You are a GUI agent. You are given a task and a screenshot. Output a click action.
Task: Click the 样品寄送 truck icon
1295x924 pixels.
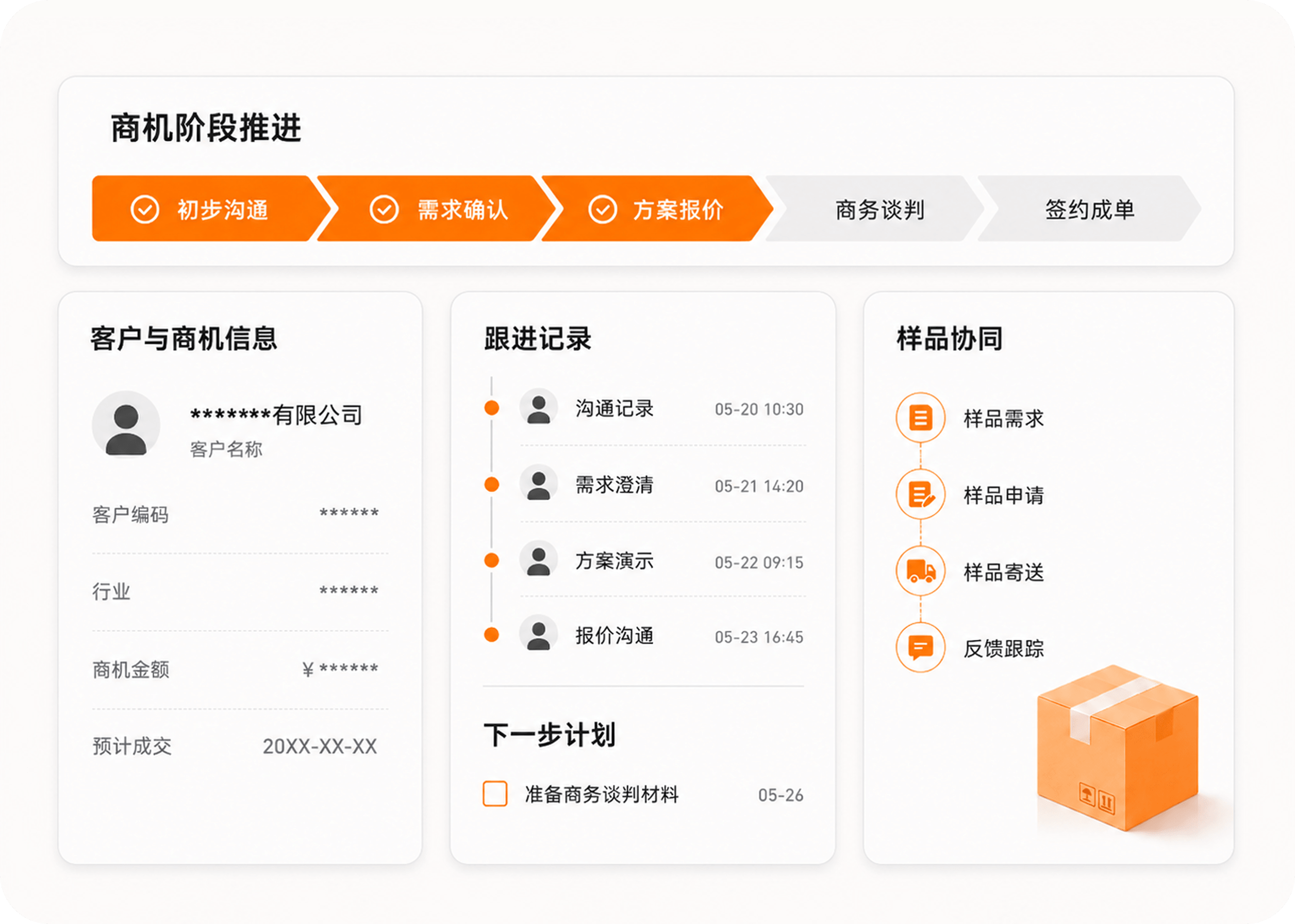click(920, 571)
